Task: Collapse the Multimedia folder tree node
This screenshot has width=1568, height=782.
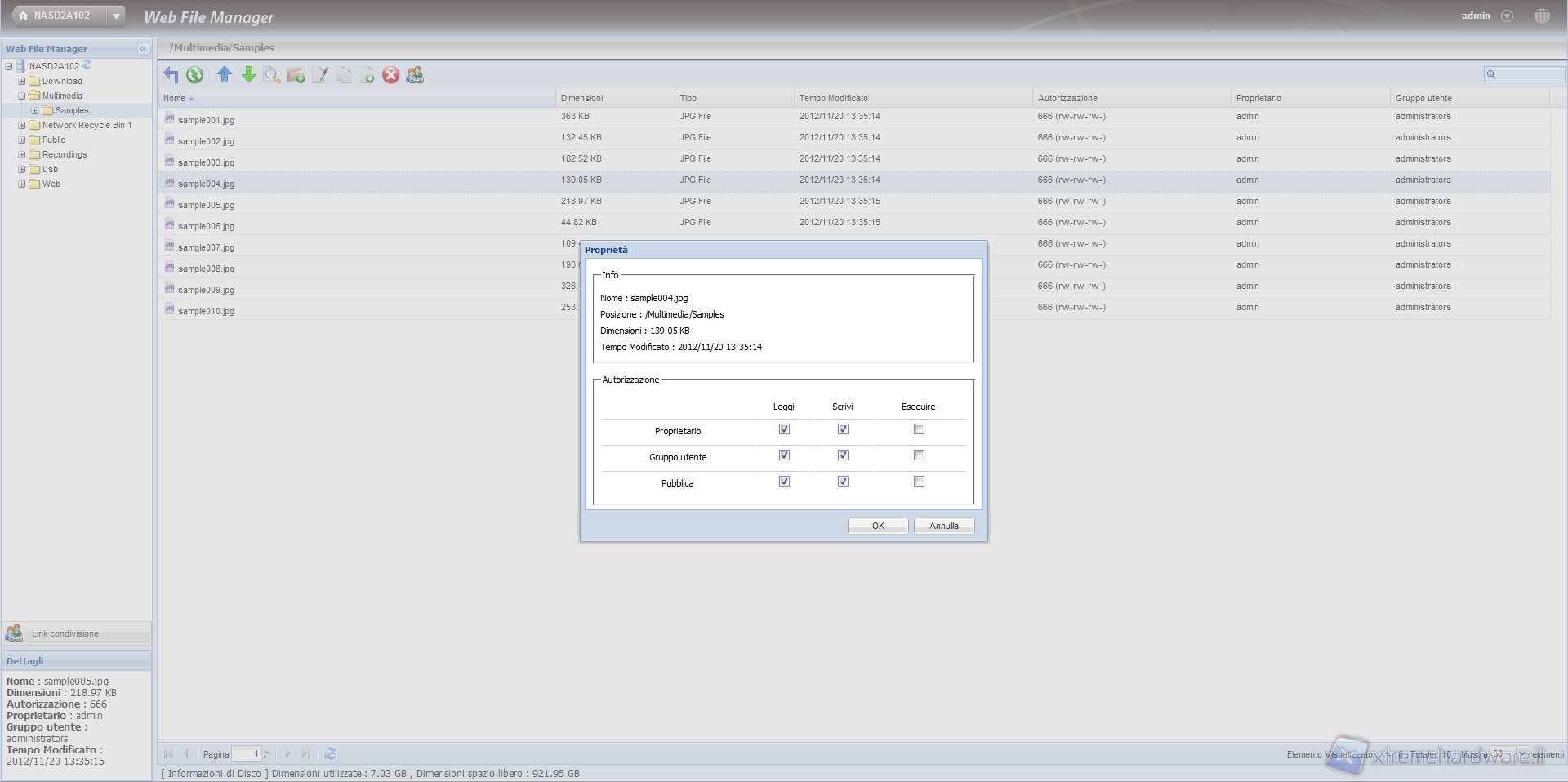Action: [x=22, y=96]
